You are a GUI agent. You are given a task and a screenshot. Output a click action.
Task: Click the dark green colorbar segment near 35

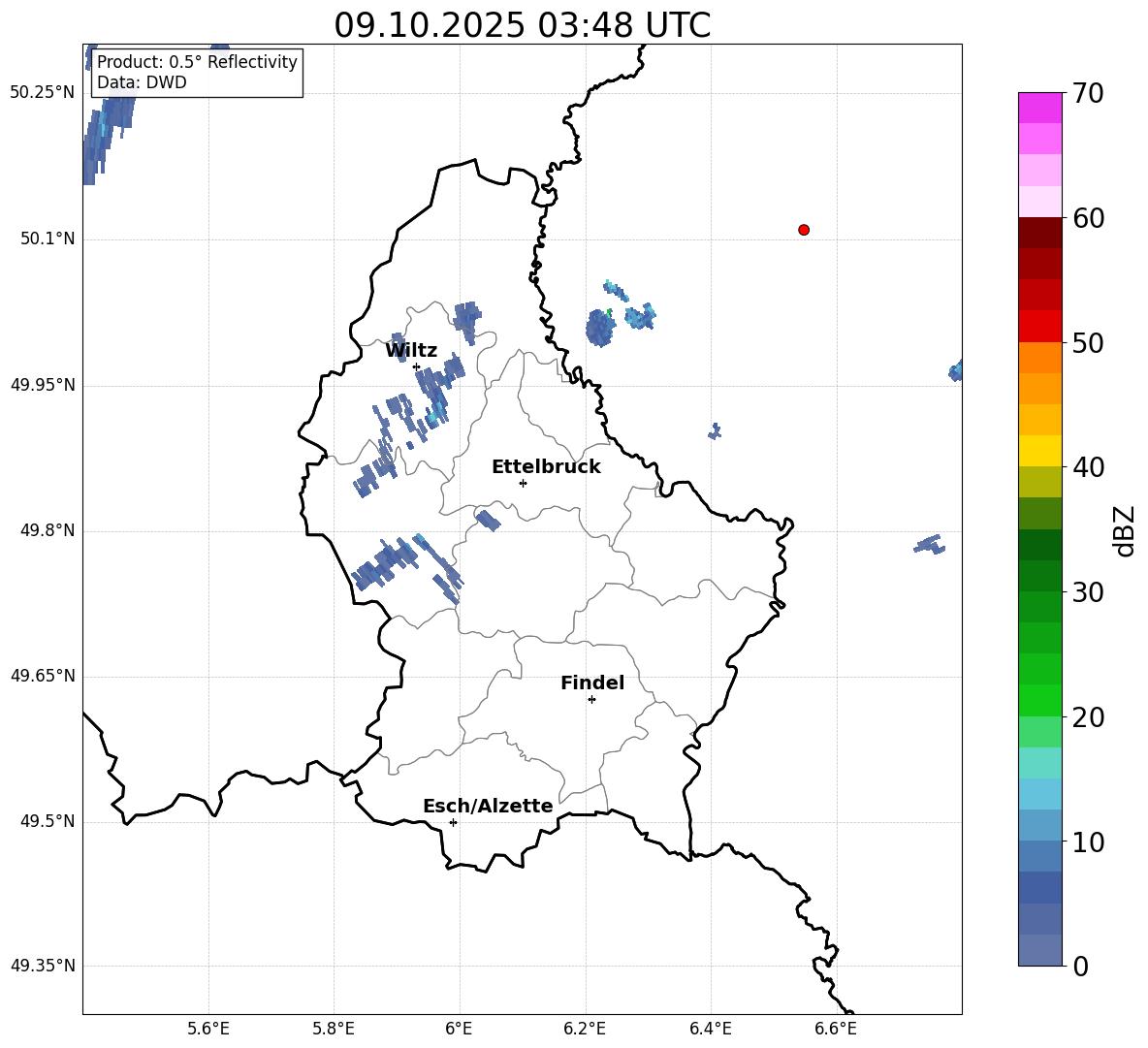click(1039, 545)
